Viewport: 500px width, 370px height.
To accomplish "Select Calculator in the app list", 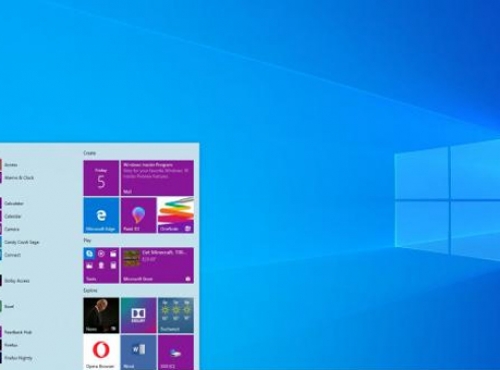I will (x=14, y=203).
